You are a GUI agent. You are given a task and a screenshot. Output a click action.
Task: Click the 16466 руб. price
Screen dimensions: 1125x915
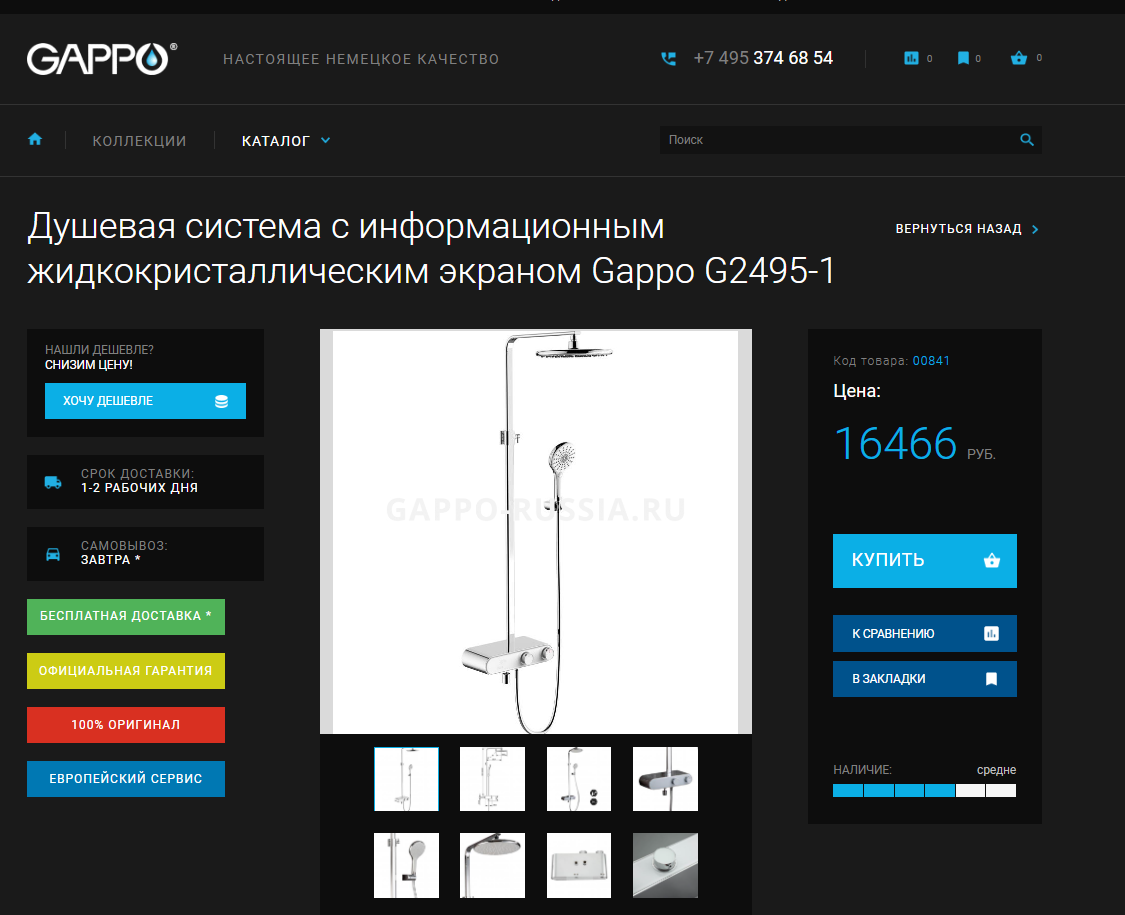pyautogui.click(x=915, y=444)
